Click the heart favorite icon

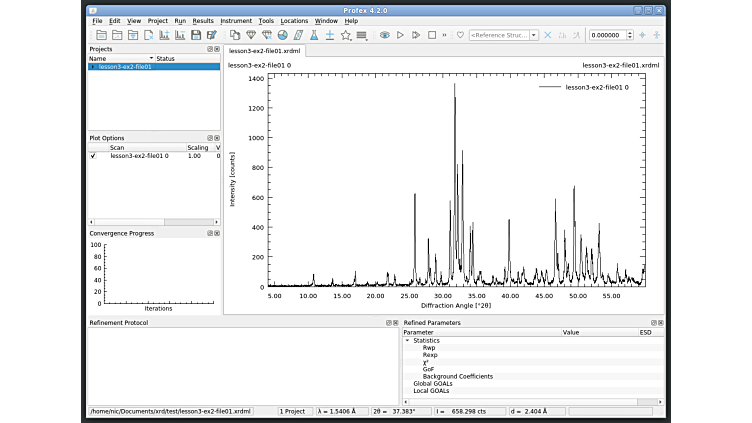click(460, 35)
